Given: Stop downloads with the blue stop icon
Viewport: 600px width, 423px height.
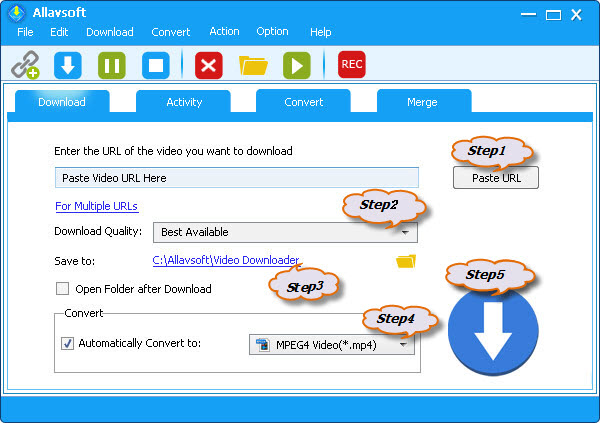Looking at the screenshot, I should pyautogui.click(x=156, y=65).
